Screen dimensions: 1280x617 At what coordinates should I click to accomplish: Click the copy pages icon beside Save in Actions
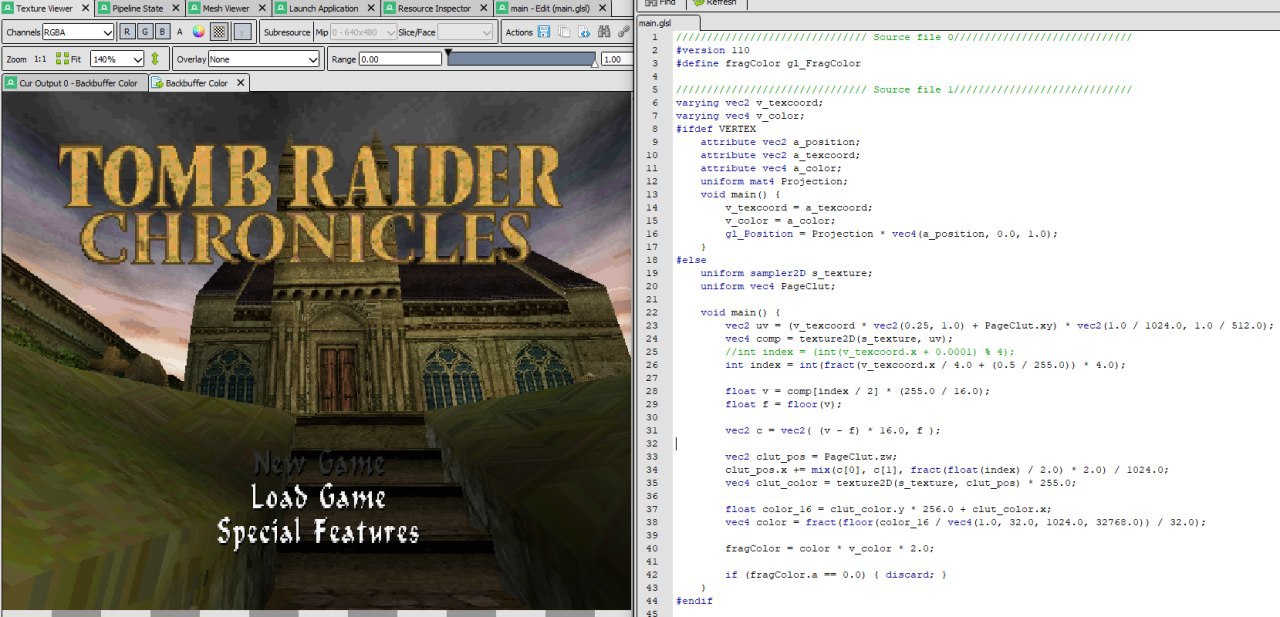tap(564, 32)
